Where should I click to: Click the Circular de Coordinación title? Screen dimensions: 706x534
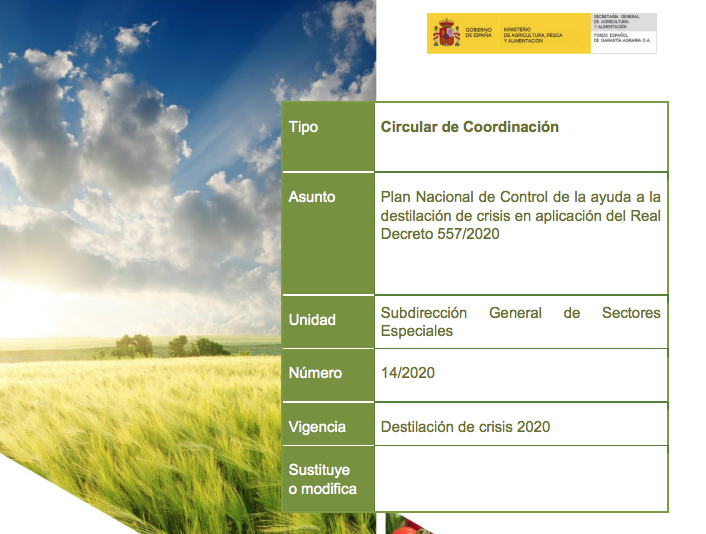coord(469,127)
